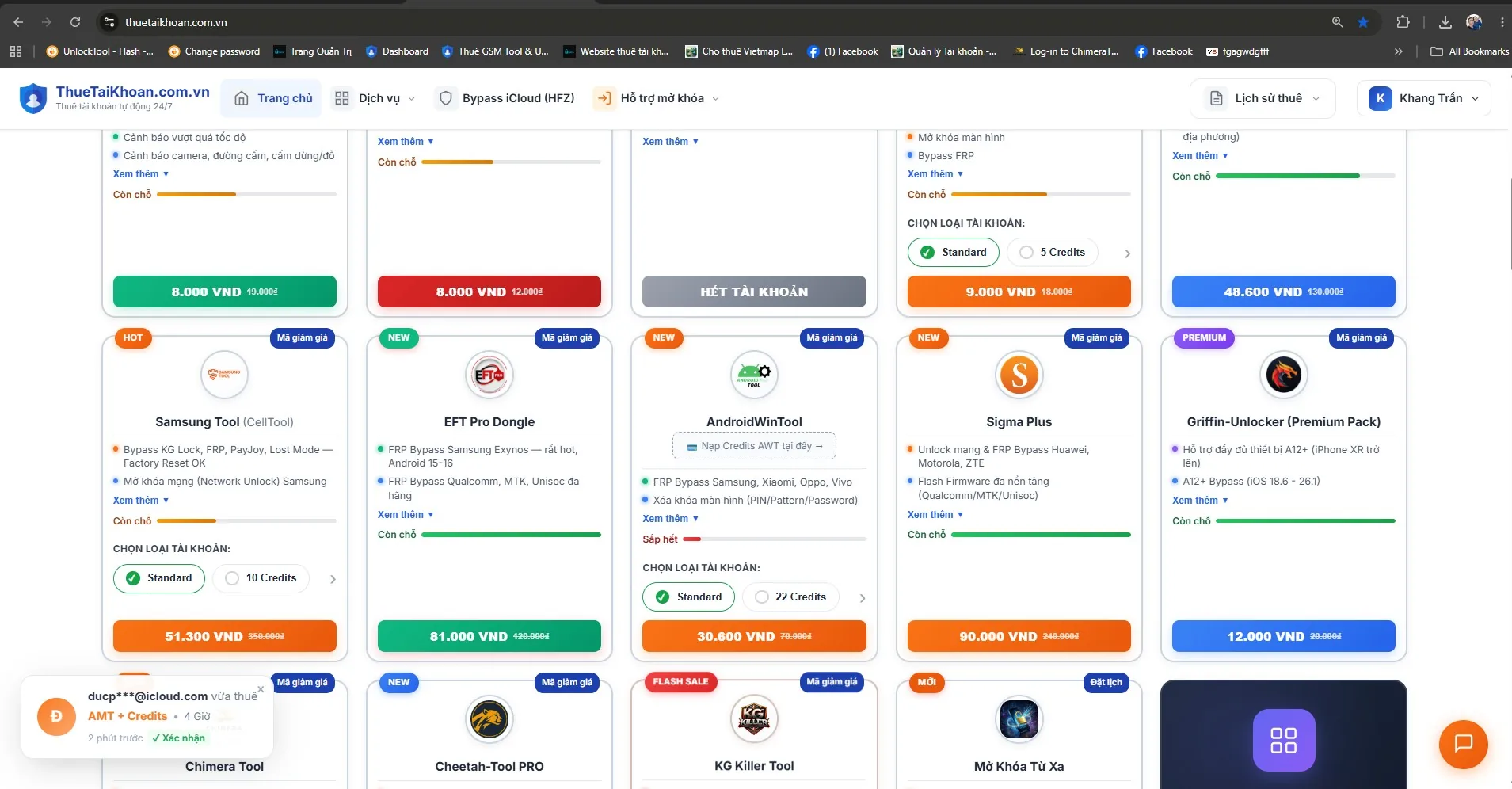Expand the Dịch vụ menu

pyautogui.click(x=375, y=98)
